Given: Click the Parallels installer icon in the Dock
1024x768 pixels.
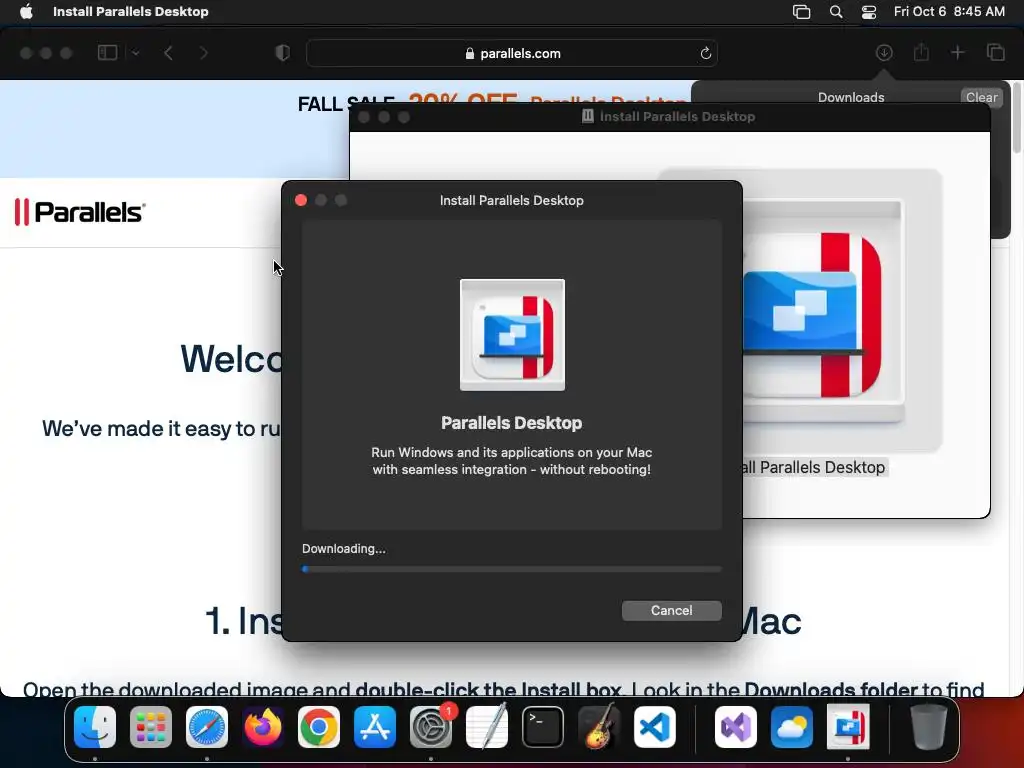Looking at the screenshot, I should (x=848, y=727).
